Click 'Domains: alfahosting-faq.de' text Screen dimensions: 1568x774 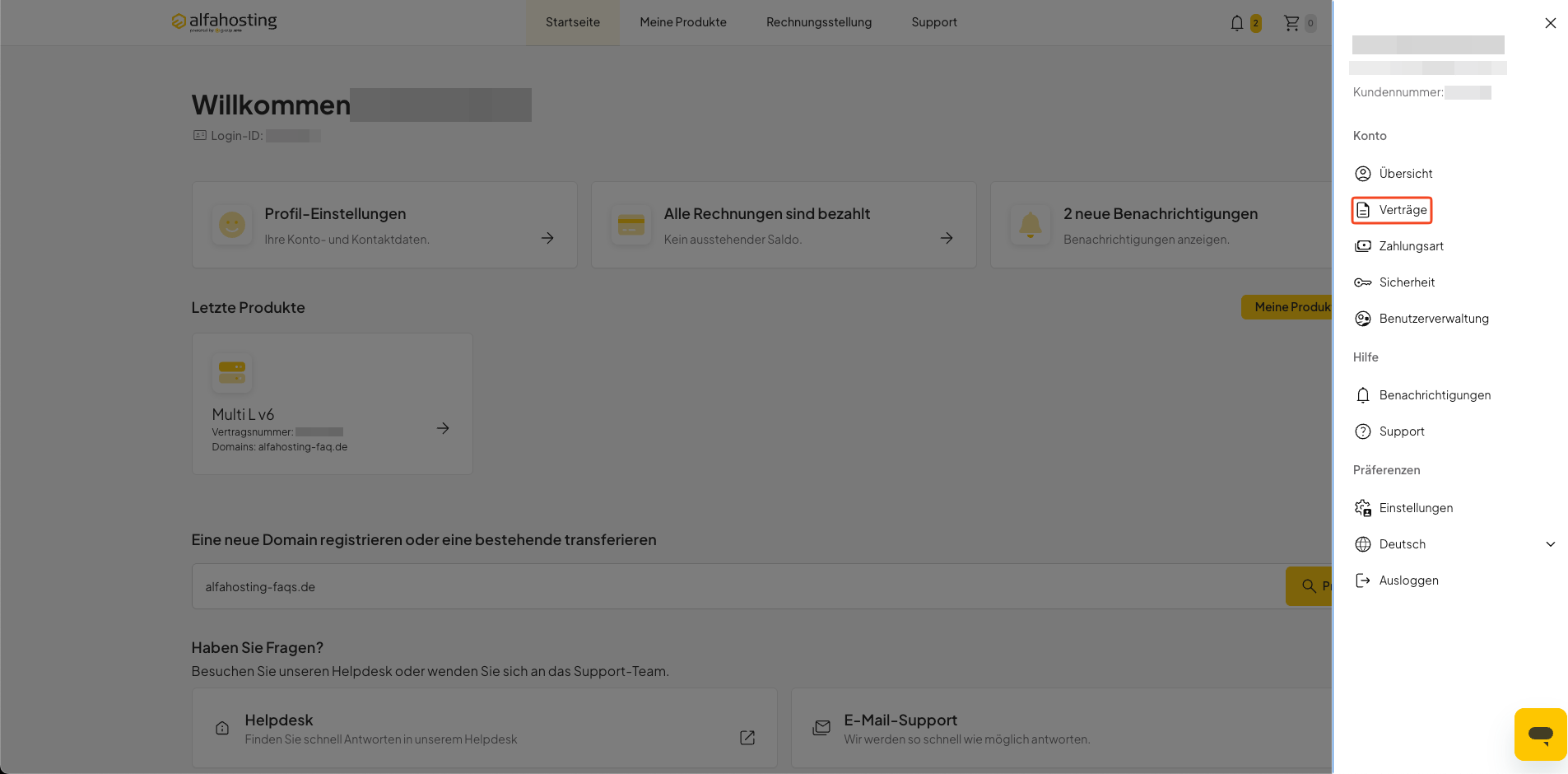point(280,447)
